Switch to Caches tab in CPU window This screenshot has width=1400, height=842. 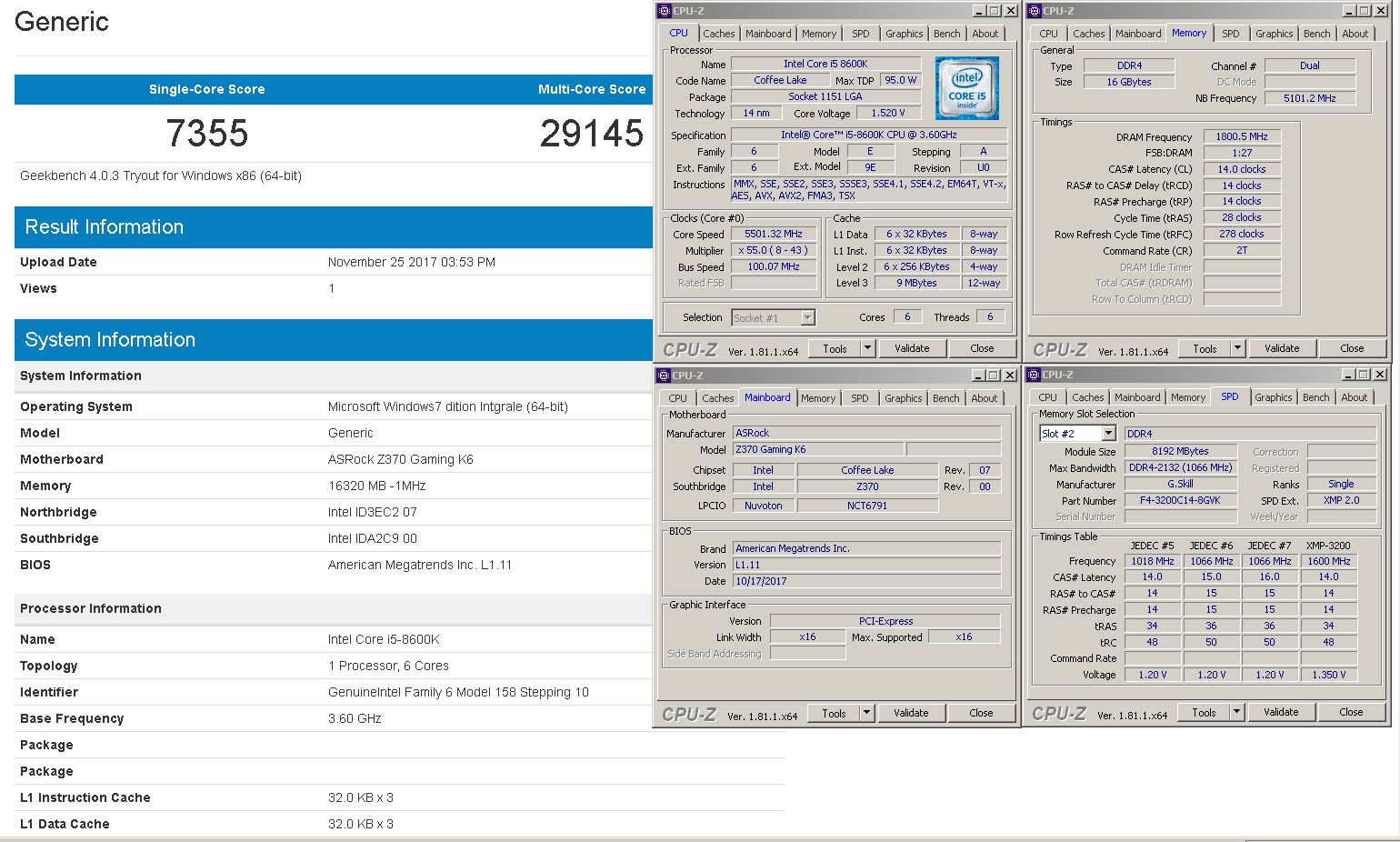coord(719,34)
